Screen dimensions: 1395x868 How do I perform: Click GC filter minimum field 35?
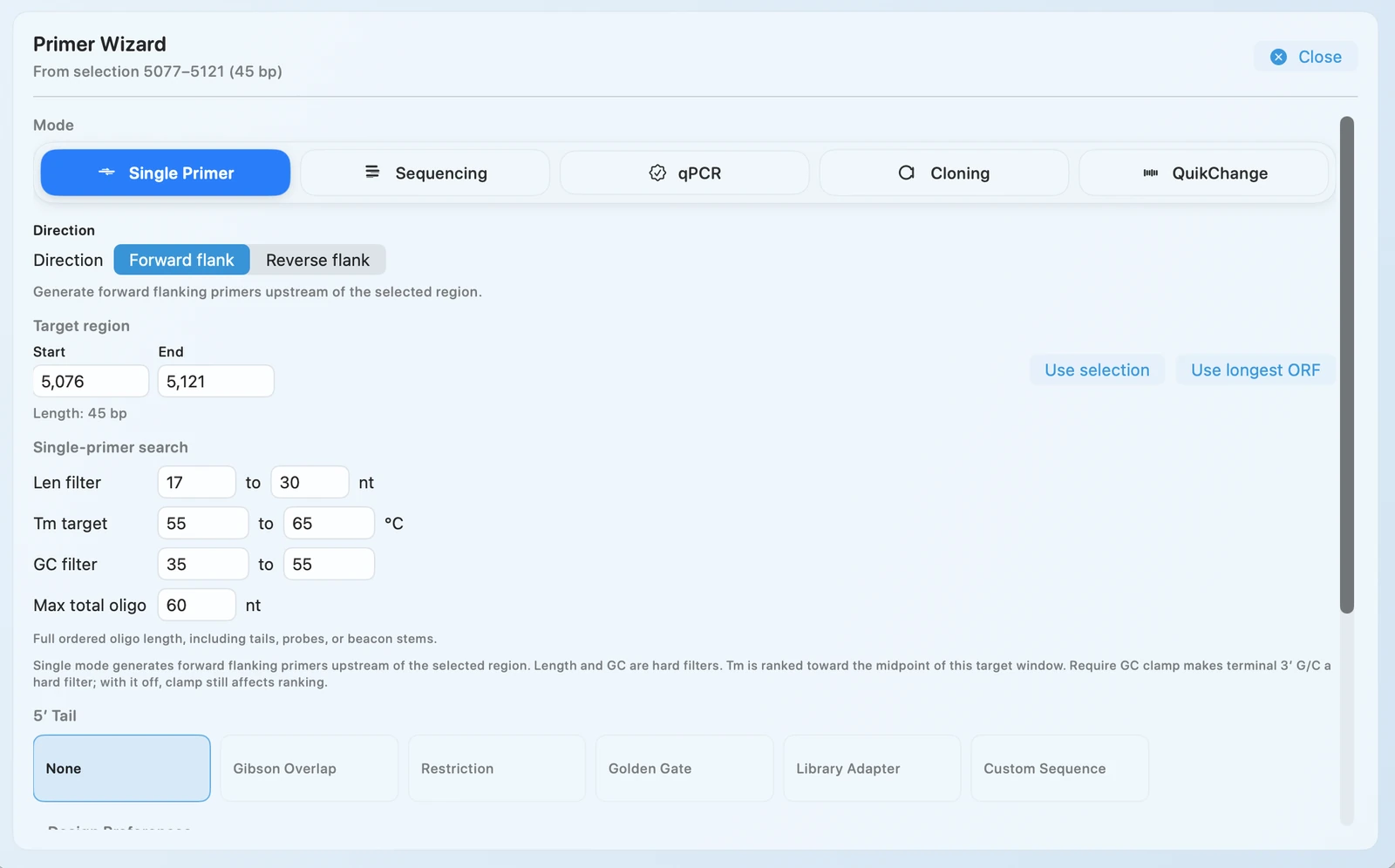203,564
